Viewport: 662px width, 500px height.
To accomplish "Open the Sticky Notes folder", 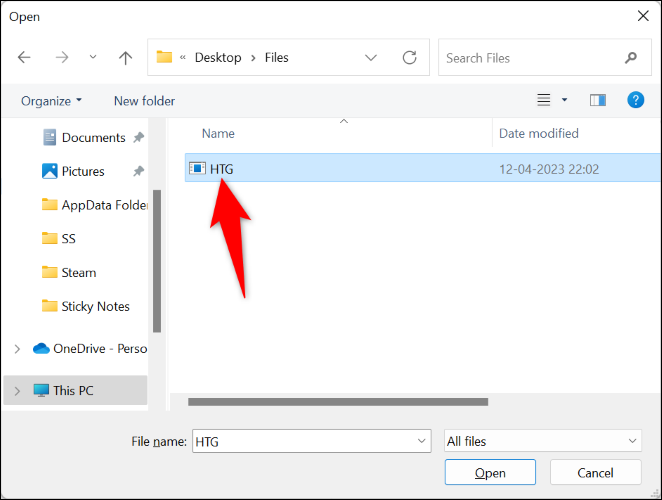I will coord(95,307).
